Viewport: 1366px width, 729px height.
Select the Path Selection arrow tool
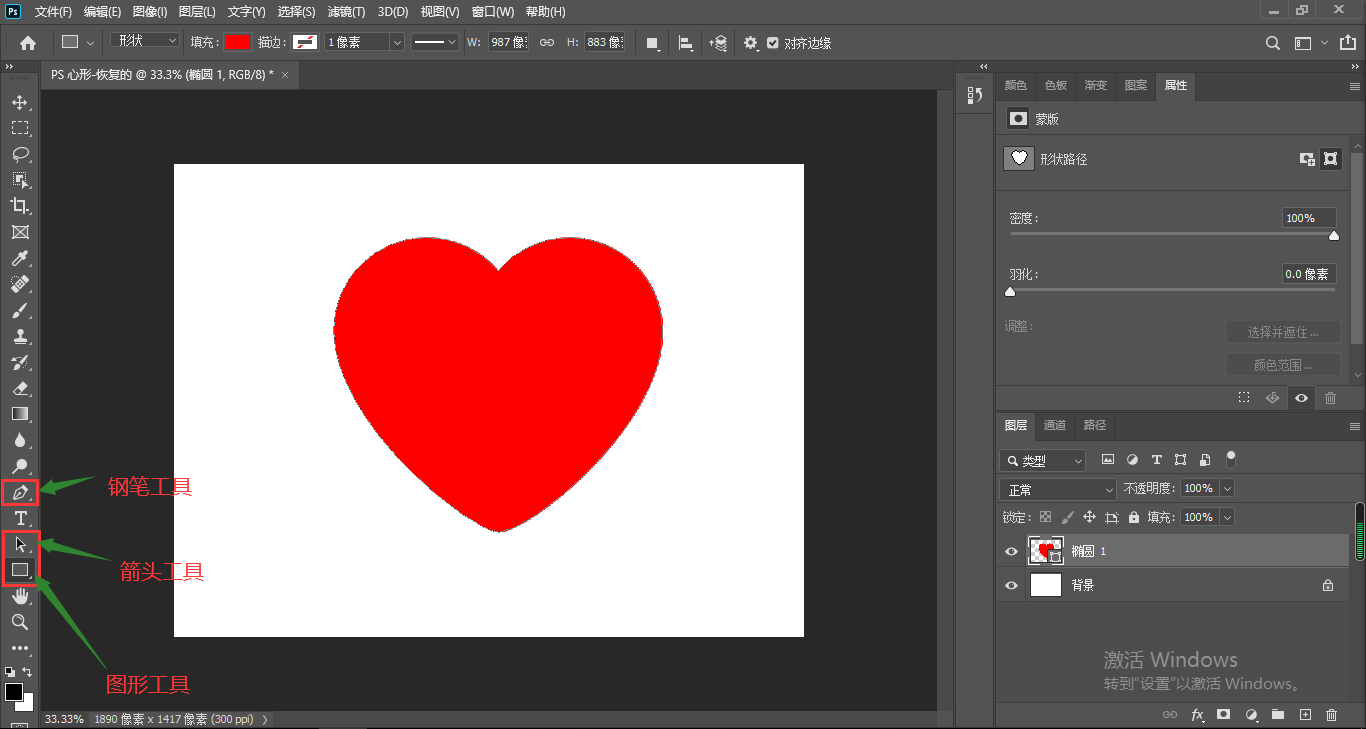tap(19, 544)
